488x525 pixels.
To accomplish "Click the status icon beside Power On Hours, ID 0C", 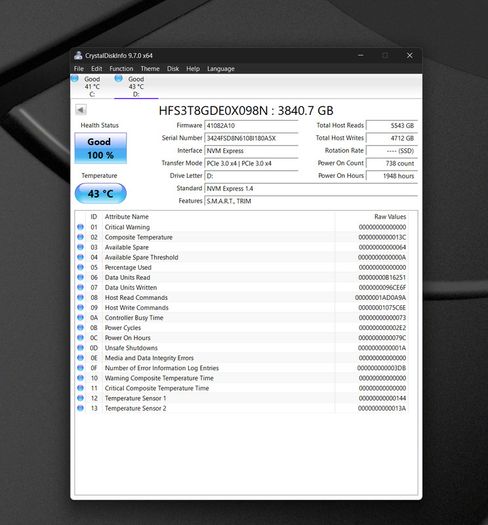I will tap(80, 337).
